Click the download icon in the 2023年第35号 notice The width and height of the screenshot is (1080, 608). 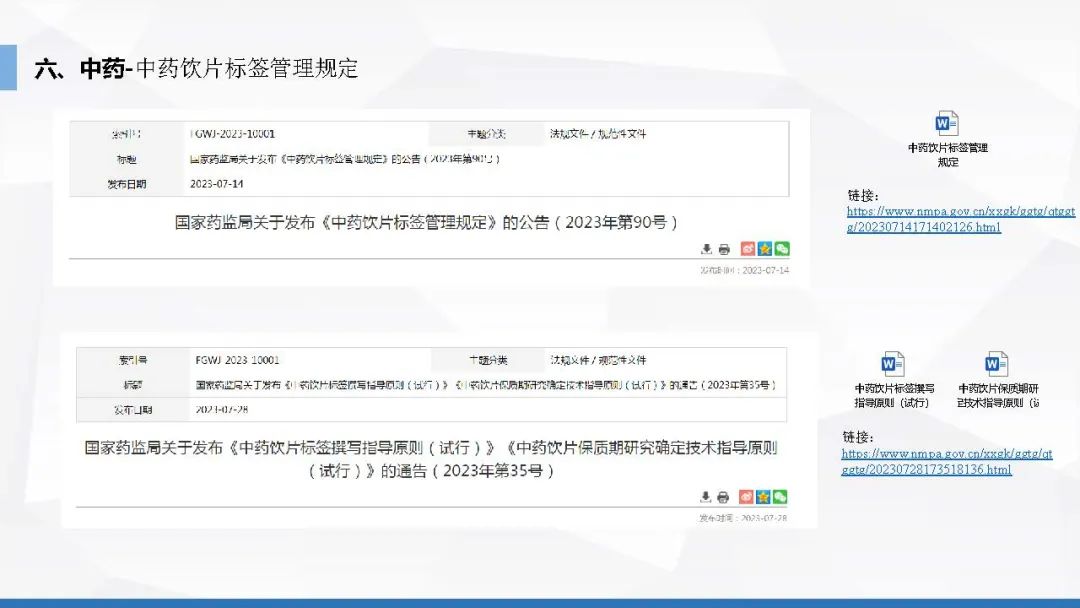(x=706, y=497)
